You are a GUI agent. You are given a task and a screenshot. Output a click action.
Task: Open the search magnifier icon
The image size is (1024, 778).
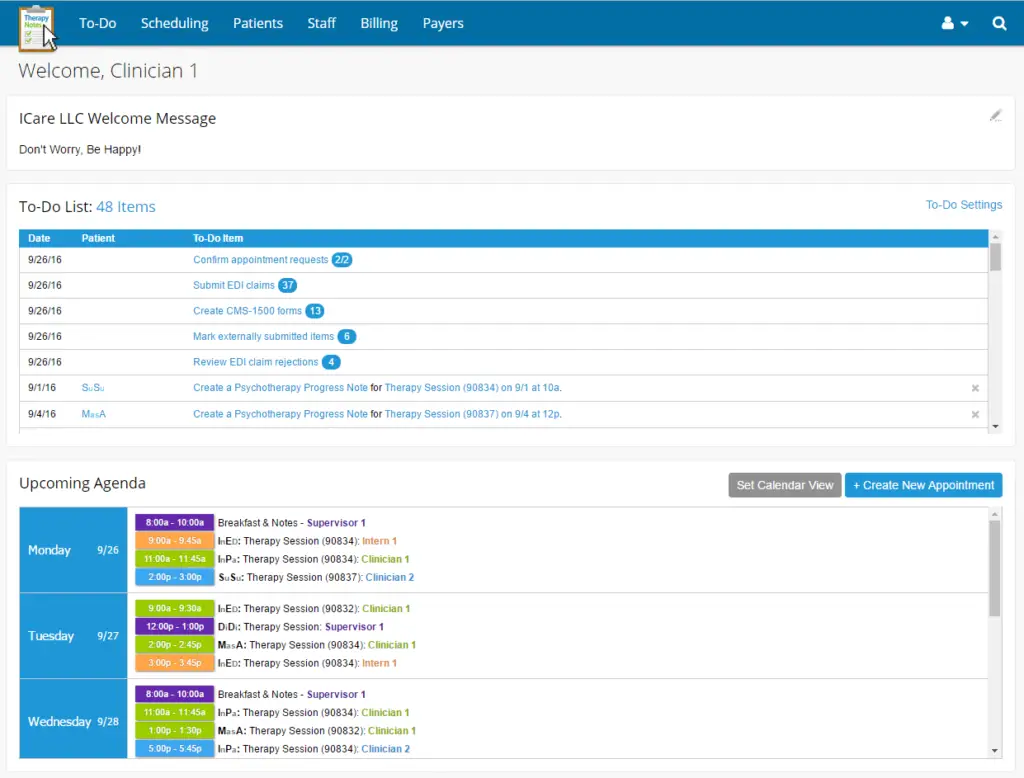point(999,23)
